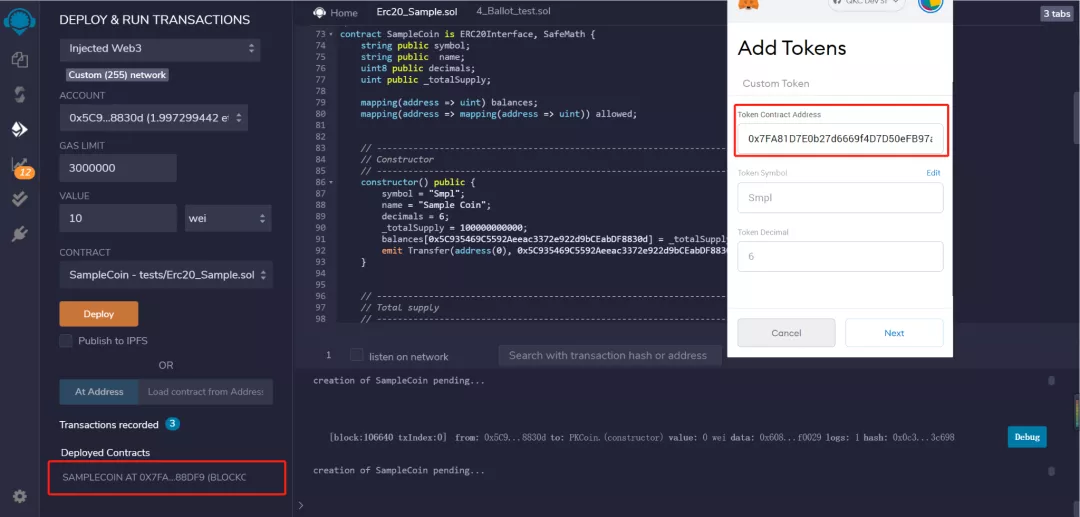
Task: Click the transaction hash search field
Action: 609,355
